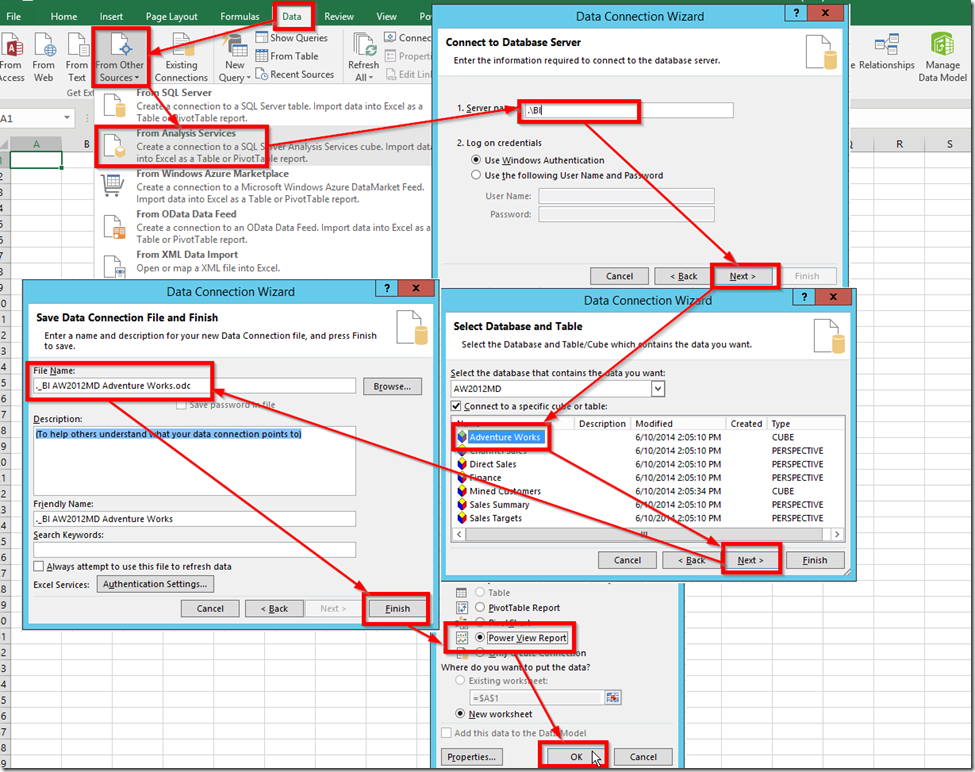
Task: Open help in Save Data Connection wizard
Action: tap(387, 288)
